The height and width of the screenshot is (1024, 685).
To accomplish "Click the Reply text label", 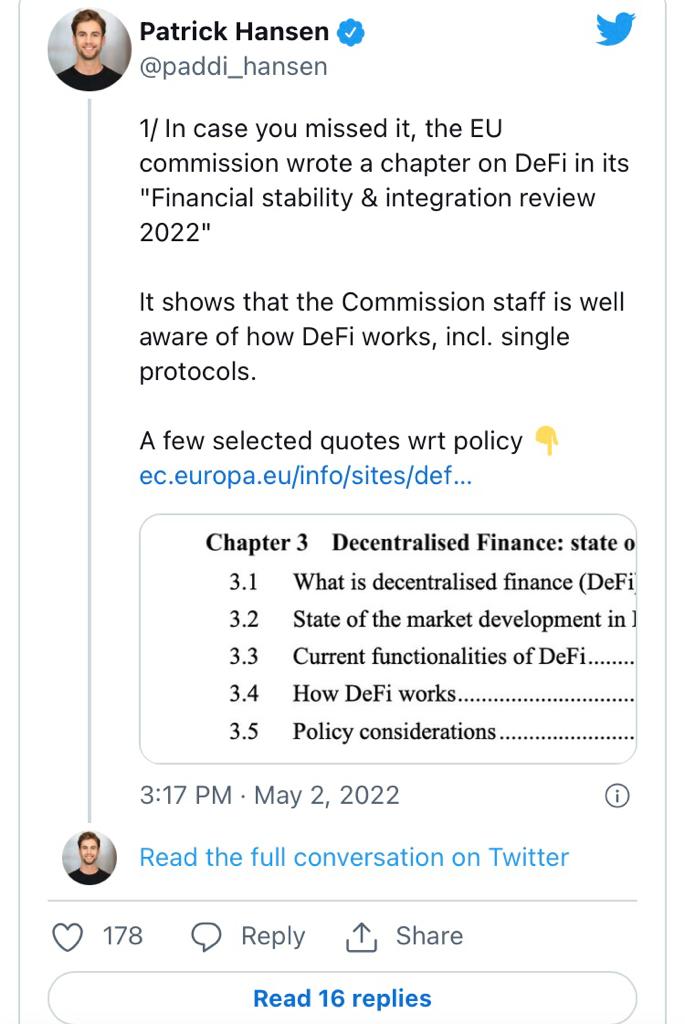I will [273, 937].
